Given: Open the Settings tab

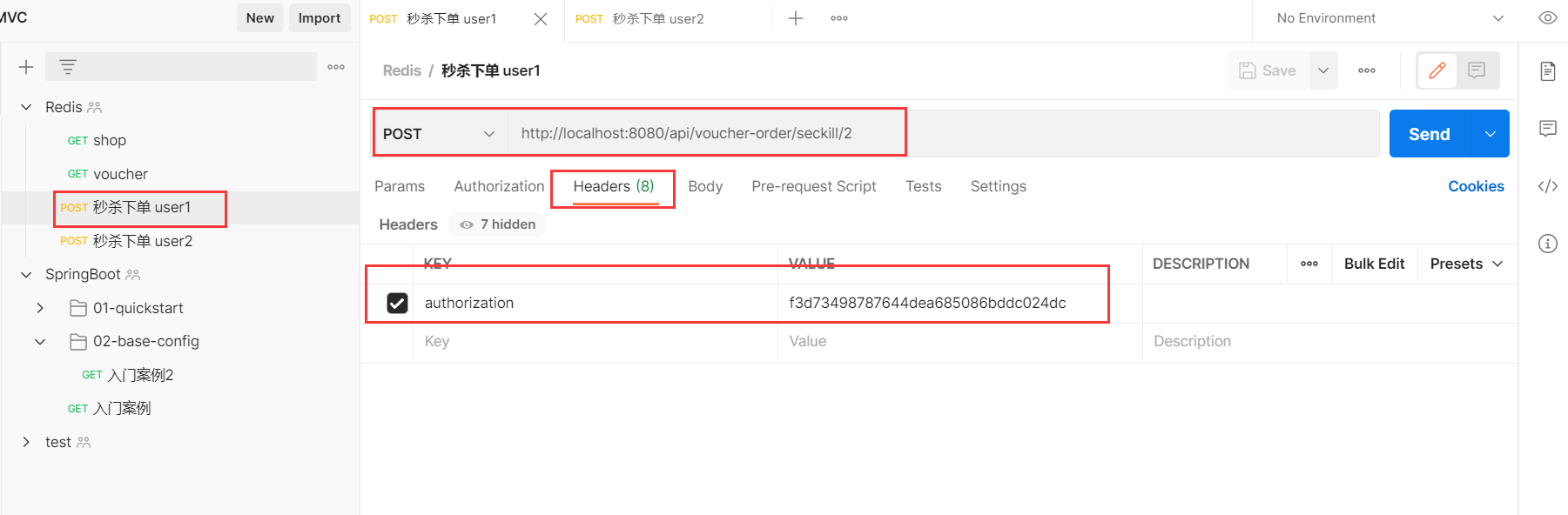Looking at the screenshot, I should (999, 186).
